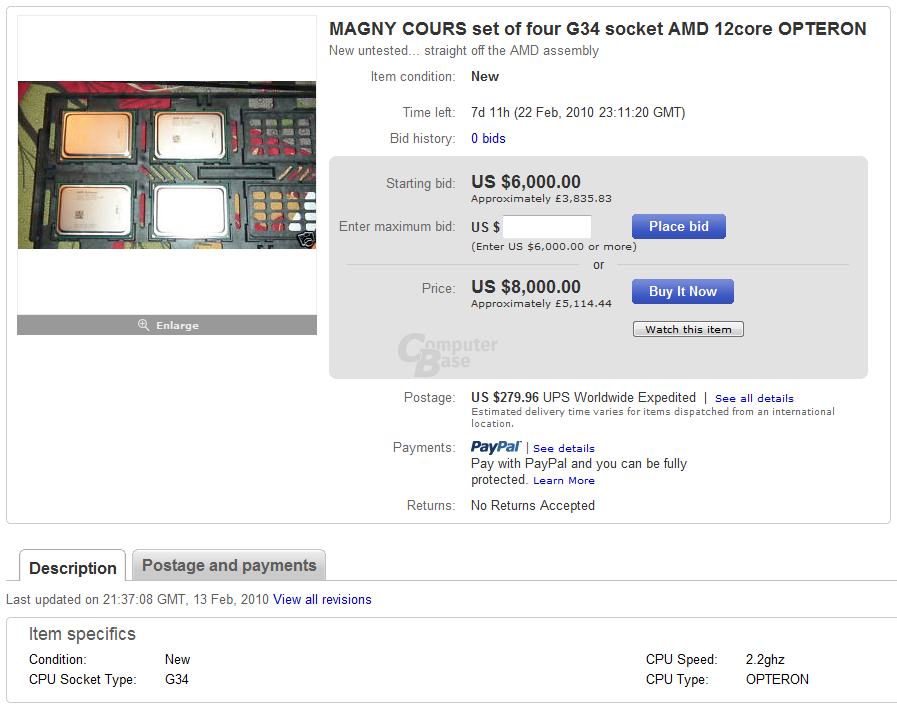Click the postage cost US $279.96
The width and height of the screenshot is (897, 711).
point(505,397)
